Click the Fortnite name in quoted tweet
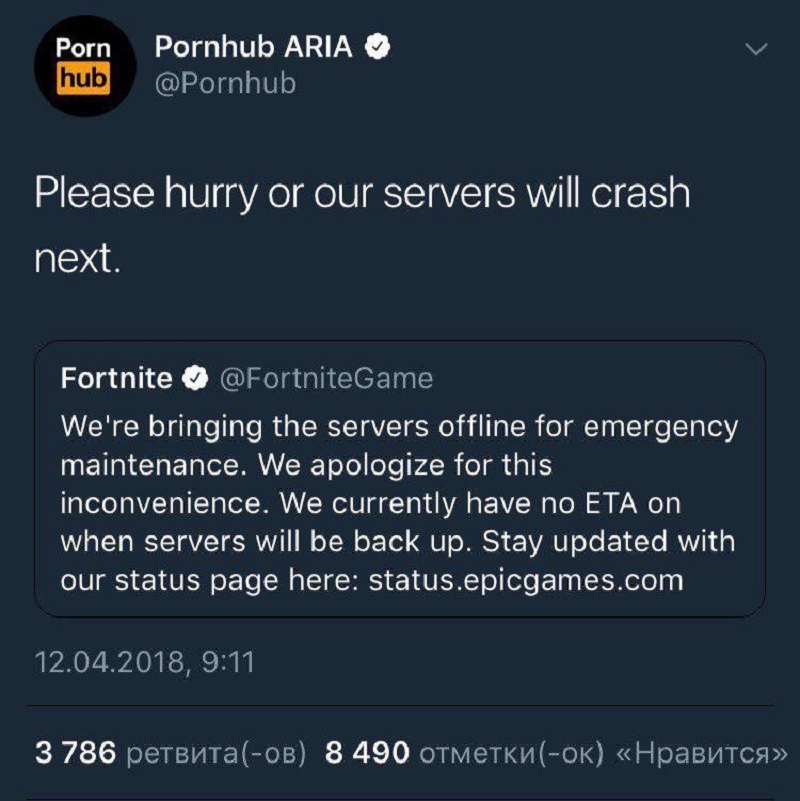The height and width of the screenshot is (801, 800). coord(116,378)
